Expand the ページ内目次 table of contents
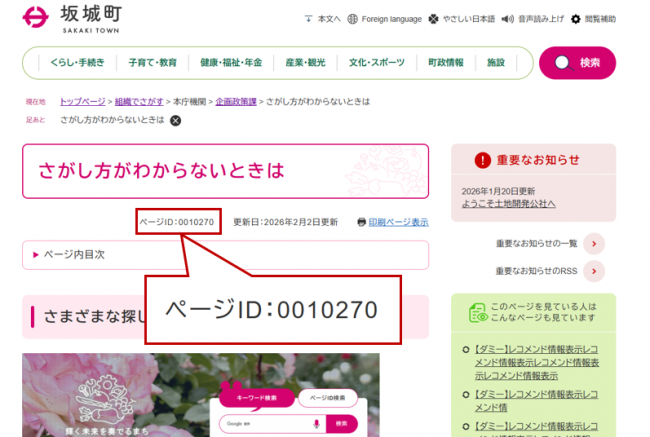Image resolution: width=650 pixels, height=437 pixels. (226, 255)
